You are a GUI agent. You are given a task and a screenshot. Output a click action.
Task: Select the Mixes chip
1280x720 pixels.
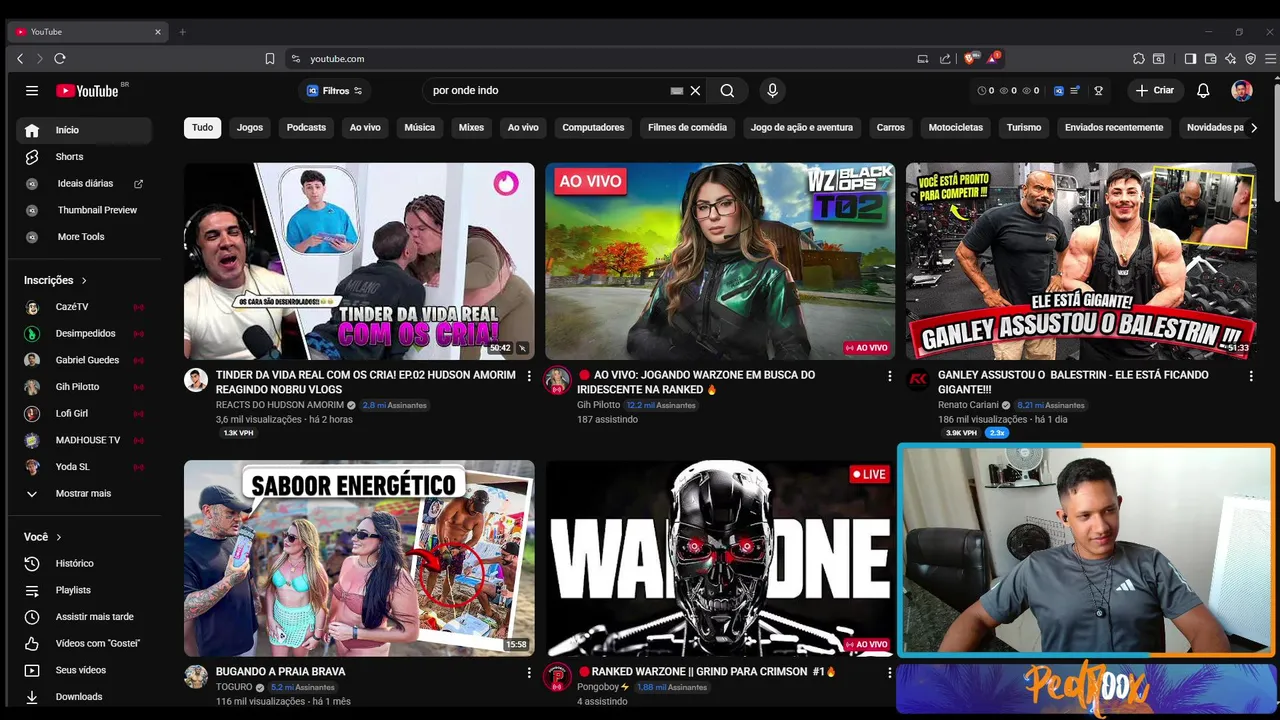[471, 128]
